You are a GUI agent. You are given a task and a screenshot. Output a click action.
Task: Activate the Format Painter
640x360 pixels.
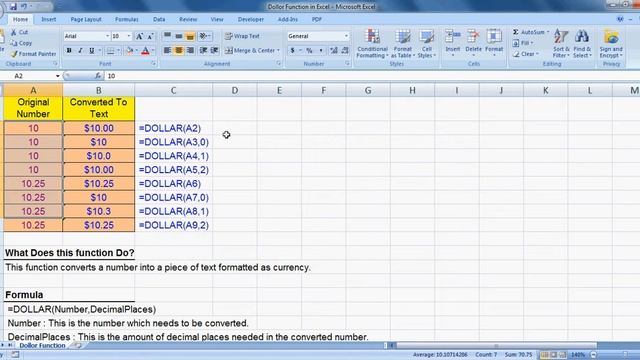[x=33, y=54]
